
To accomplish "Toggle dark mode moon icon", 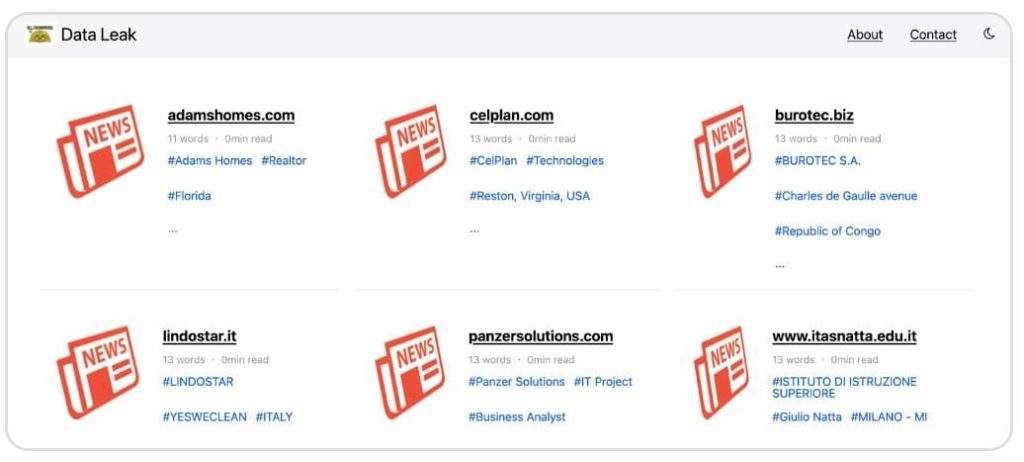I will click(x=989, y=34).
